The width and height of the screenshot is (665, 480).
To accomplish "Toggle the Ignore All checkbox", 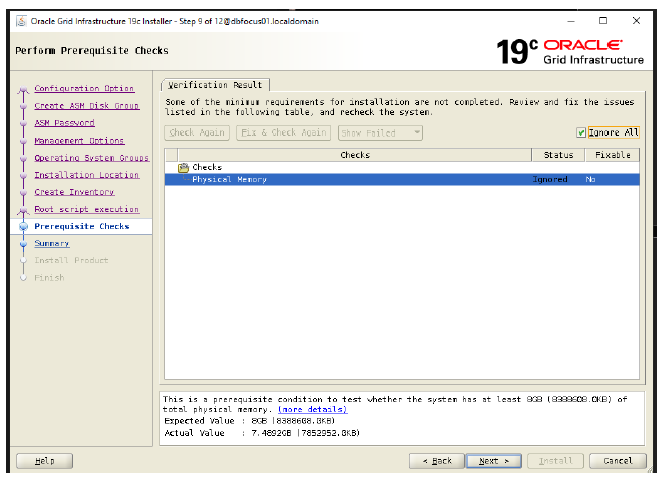I will [x=581, y=133].
